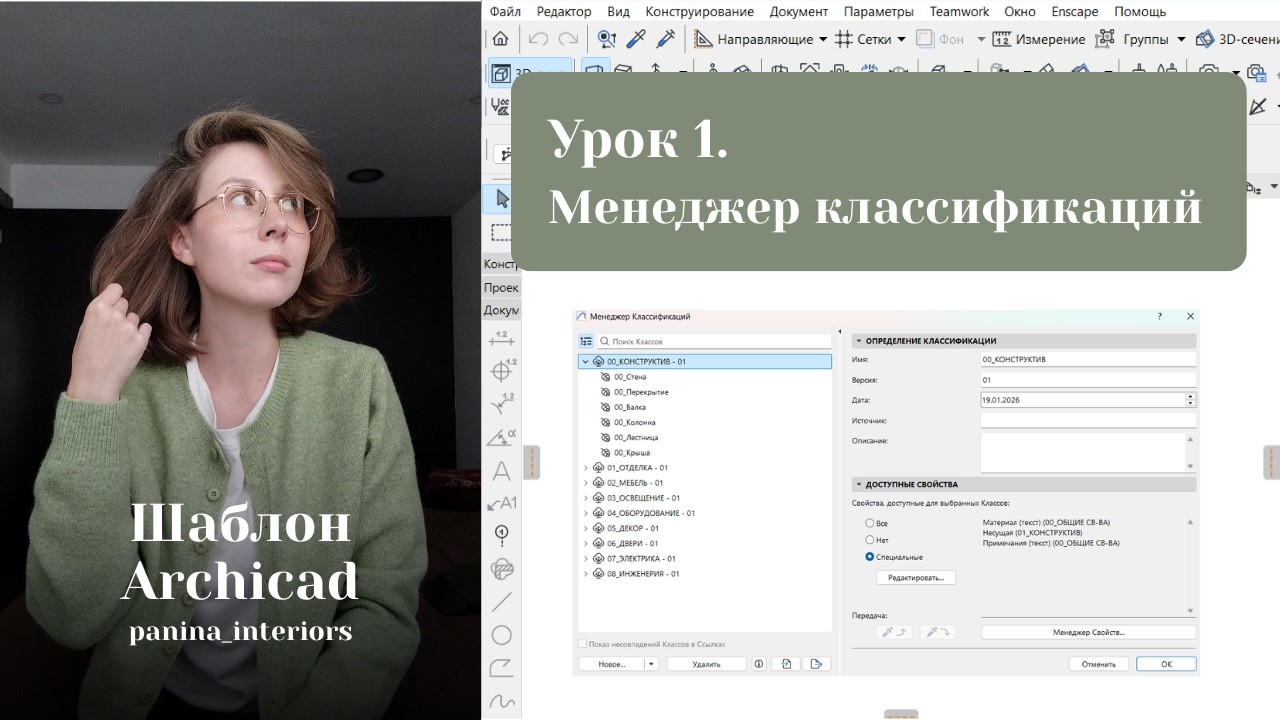Click the Группы grouping icon
The image size is (1280, 720).
(x=1105, y=39)
